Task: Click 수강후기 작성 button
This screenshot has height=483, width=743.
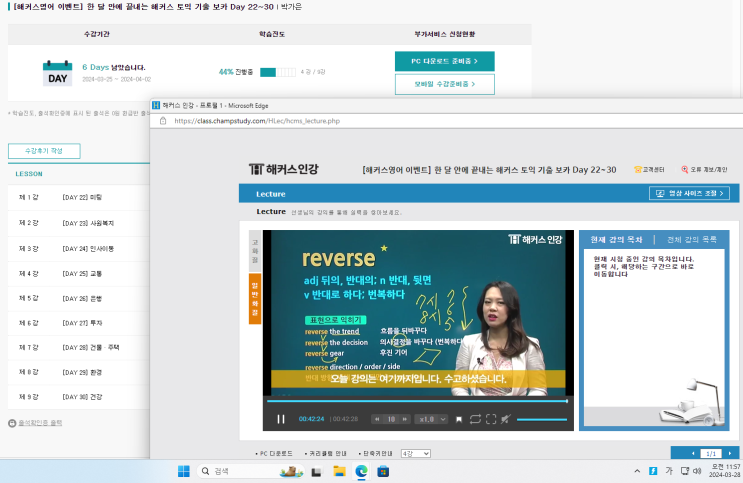Action: (x=44, y=151)
